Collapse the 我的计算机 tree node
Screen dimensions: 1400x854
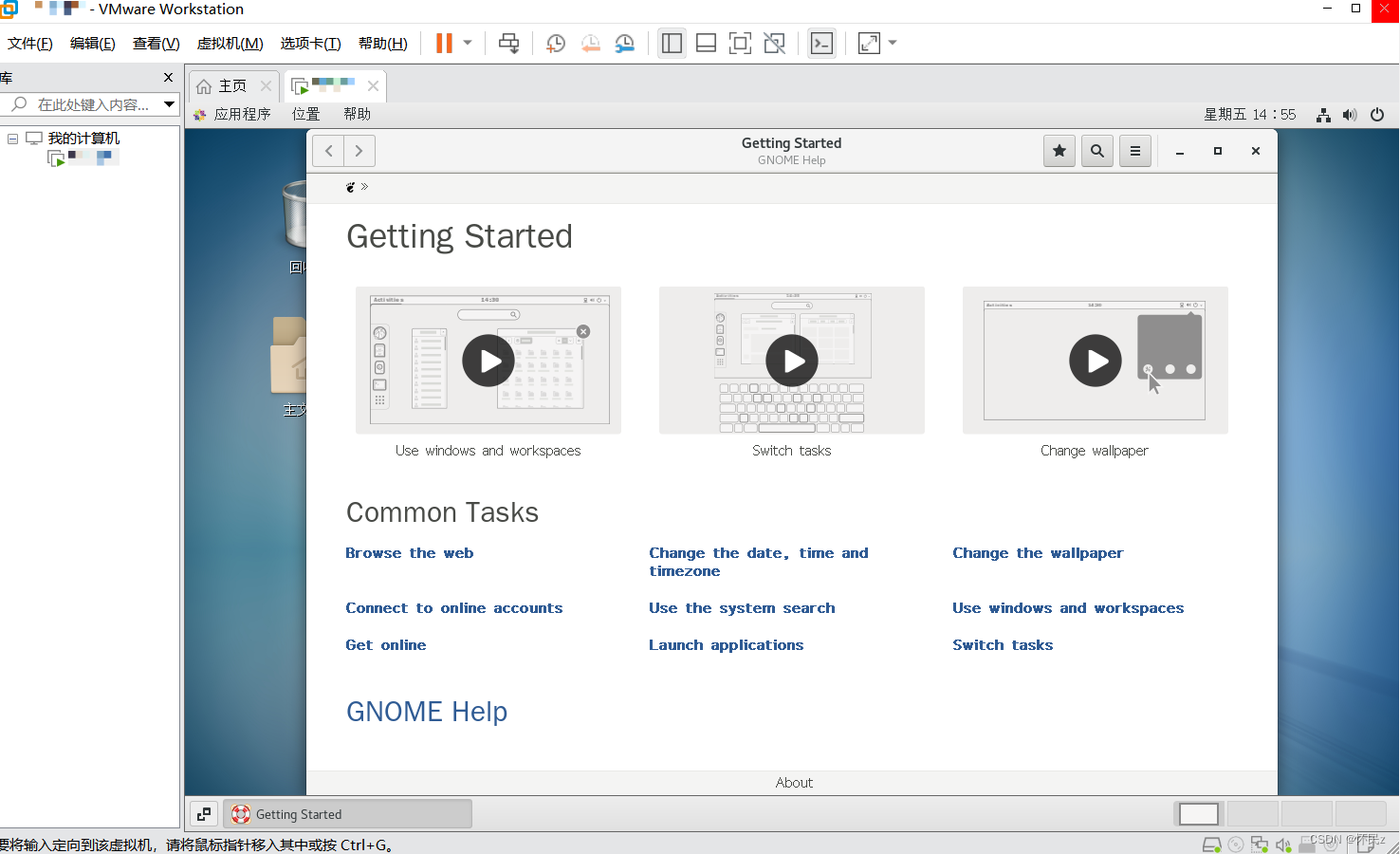coord(12,139)
